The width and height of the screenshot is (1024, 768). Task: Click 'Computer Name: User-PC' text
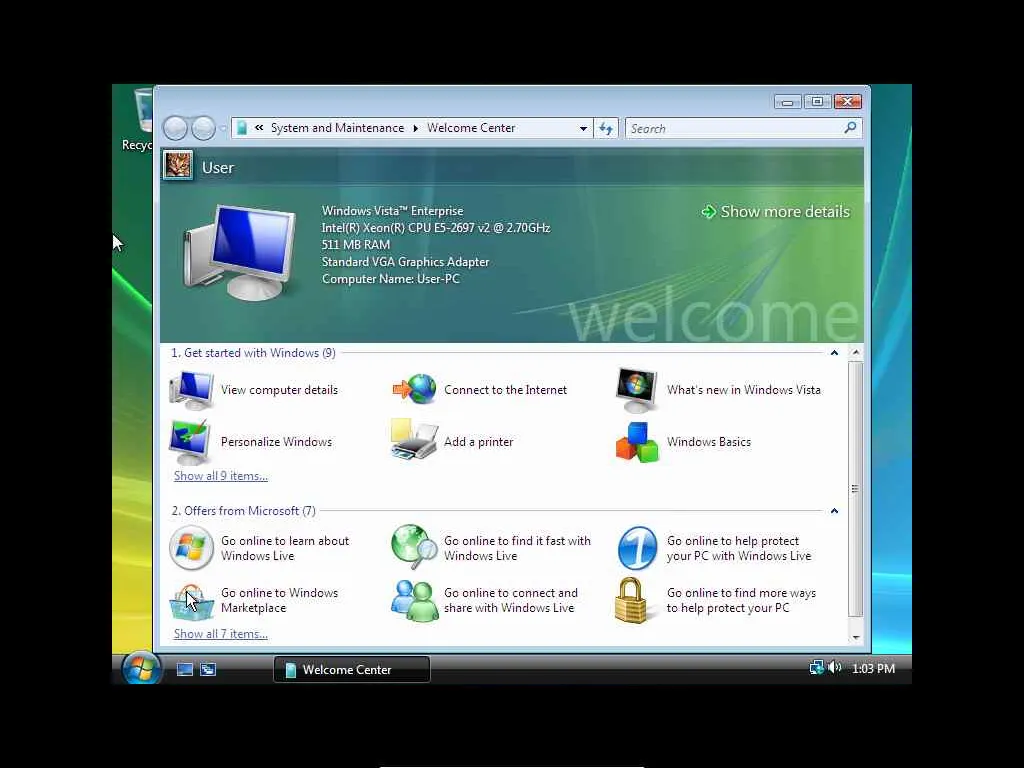click(391, 279)
